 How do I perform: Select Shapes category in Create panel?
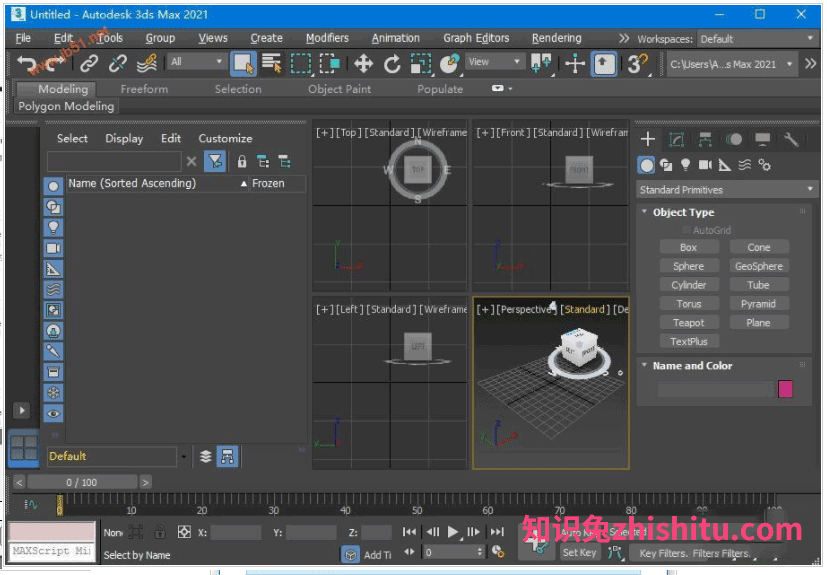666,165
